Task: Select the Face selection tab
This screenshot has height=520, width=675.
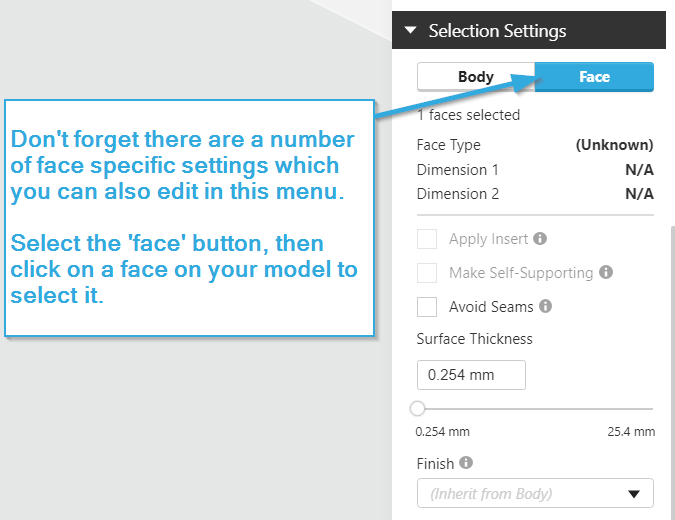Action: pyautogui.click(x=594, y=77)
